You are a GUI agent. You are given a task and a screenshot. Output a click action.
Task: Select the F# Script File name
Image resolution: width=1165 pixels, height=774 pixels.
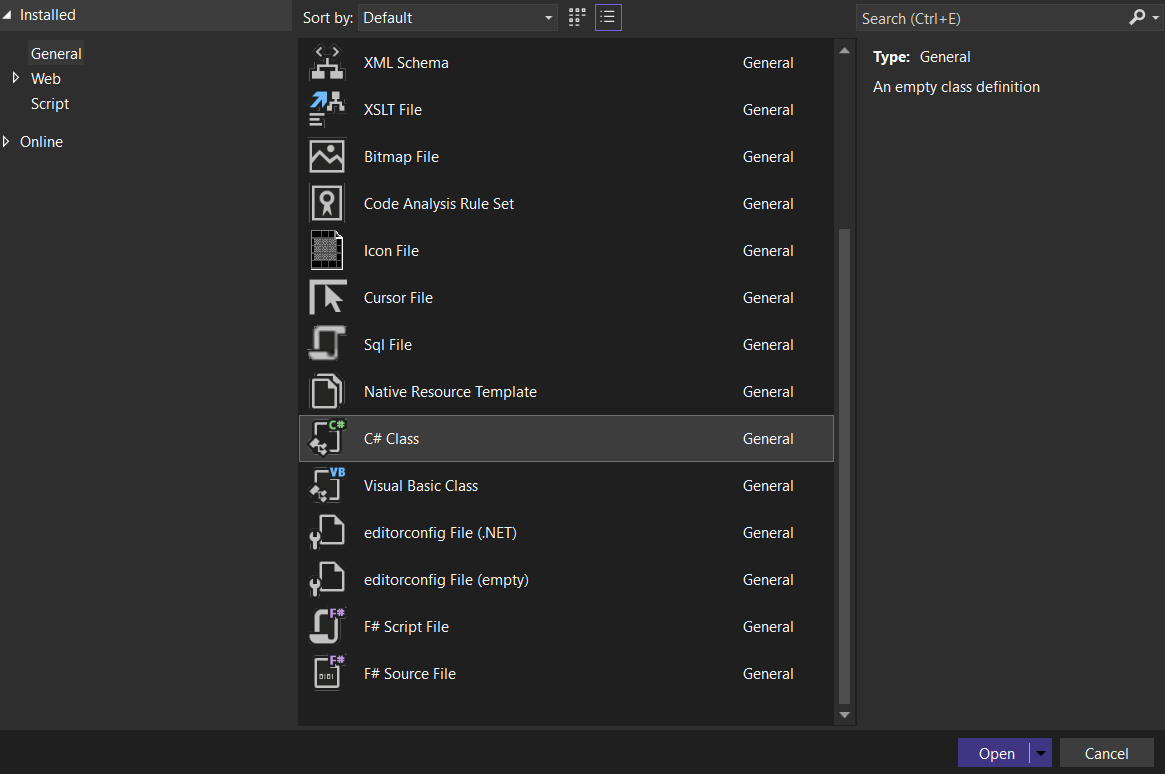coord(406,627)
